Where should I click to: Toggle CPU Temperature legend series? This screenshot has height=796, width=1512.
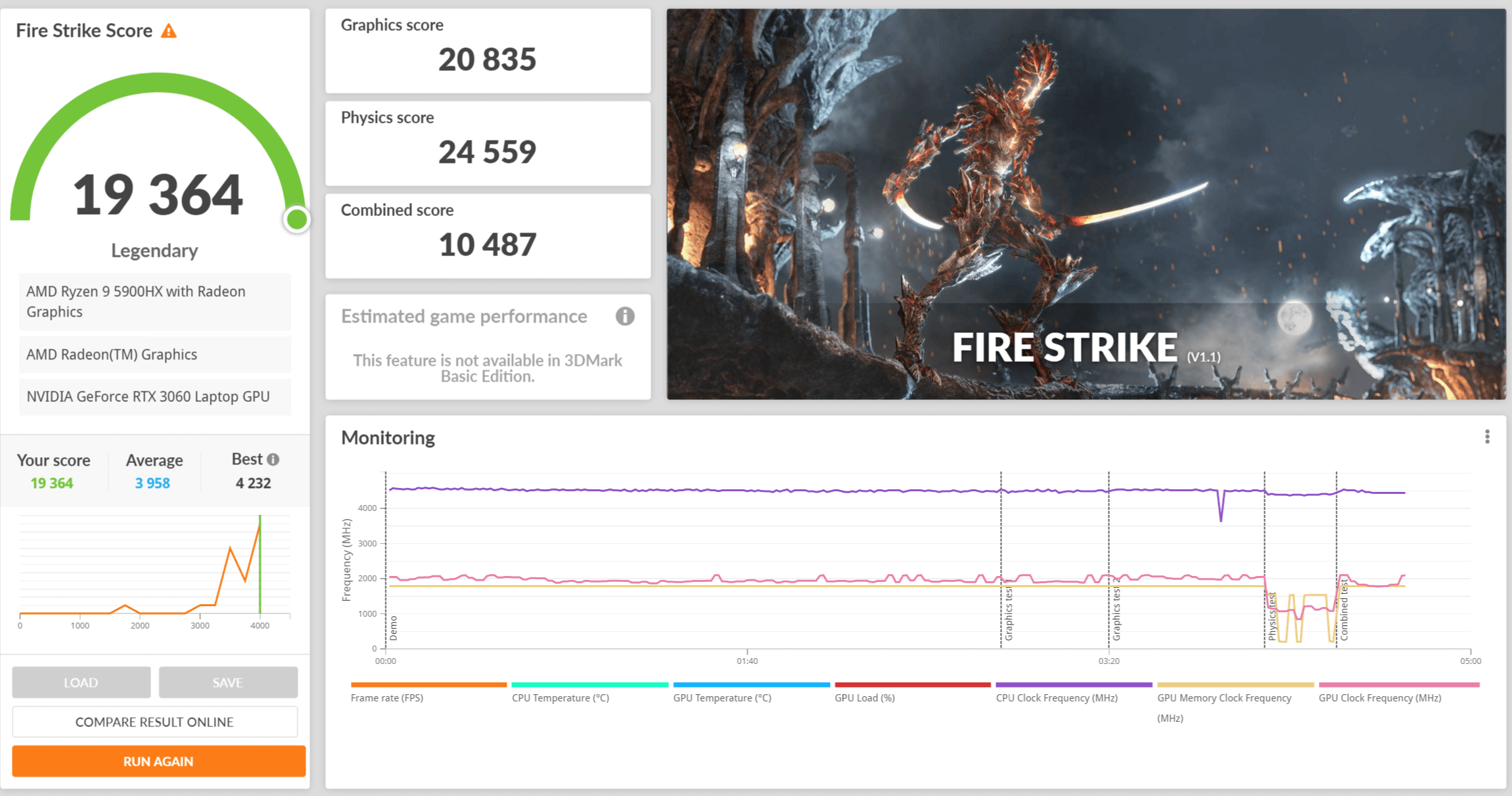click(x=589, y=693)
